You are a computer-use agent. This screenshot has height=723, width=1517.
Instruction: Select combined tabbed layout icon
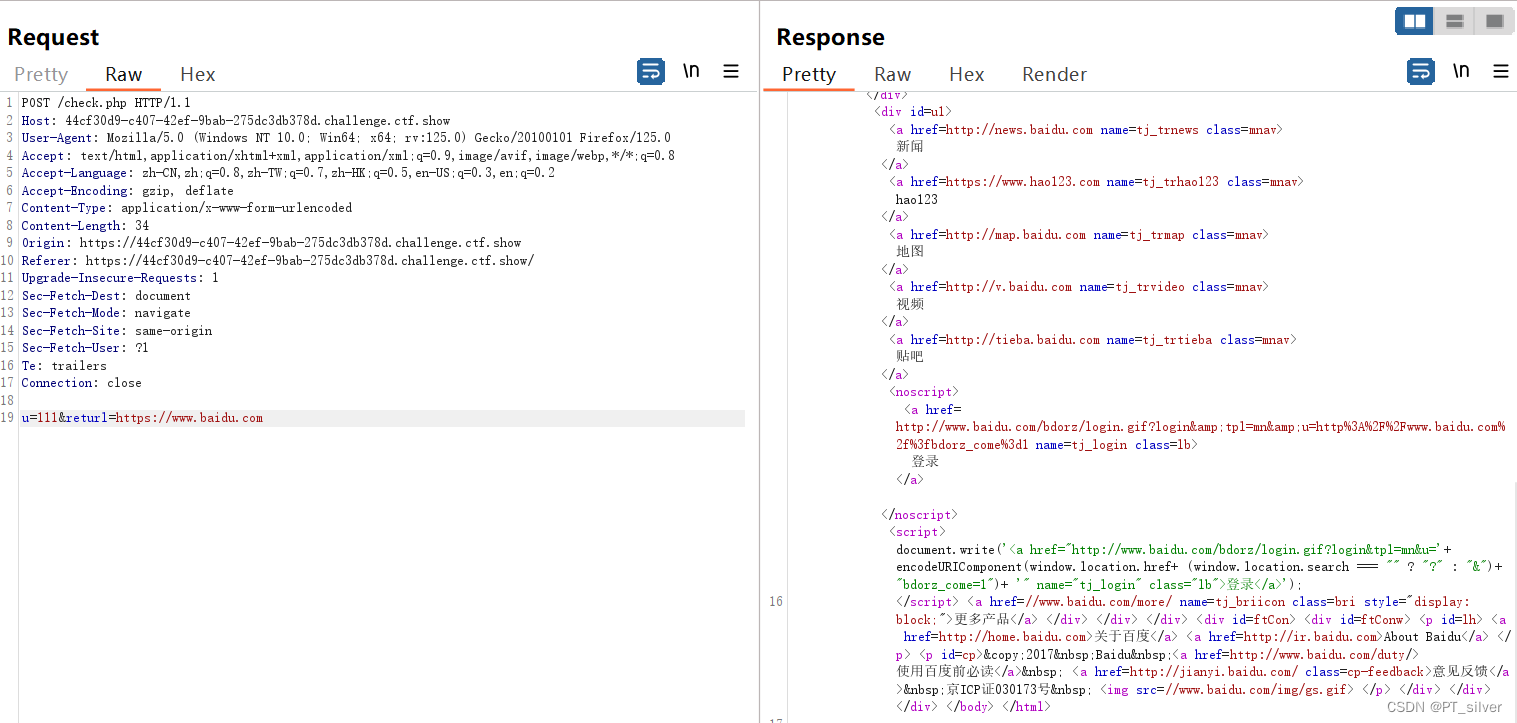pos(1495,21)
